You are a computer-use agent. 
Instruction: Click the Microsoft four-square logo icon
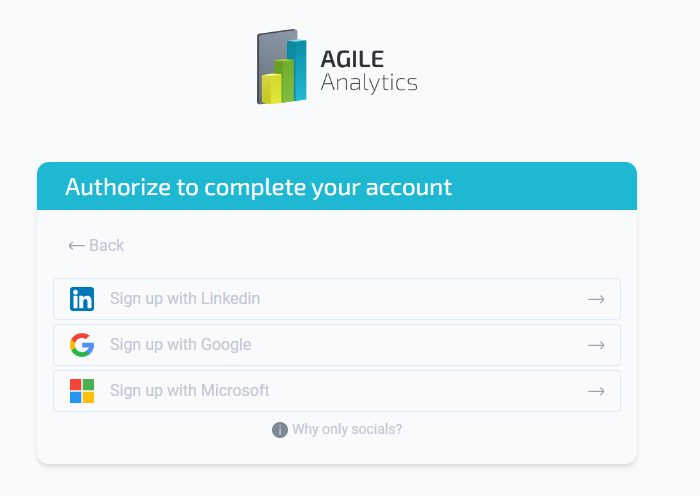pos(82,391)
